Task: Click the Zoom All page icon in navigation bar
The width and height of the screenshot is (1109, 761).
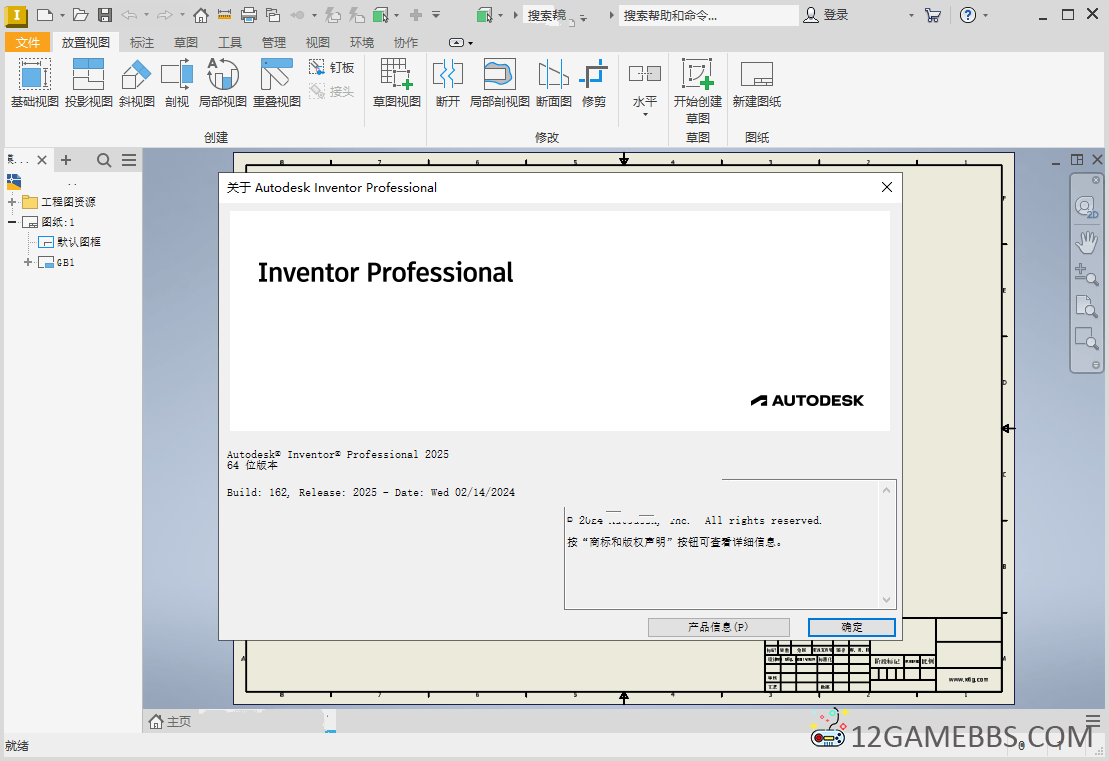Action: click(1086, 306)
